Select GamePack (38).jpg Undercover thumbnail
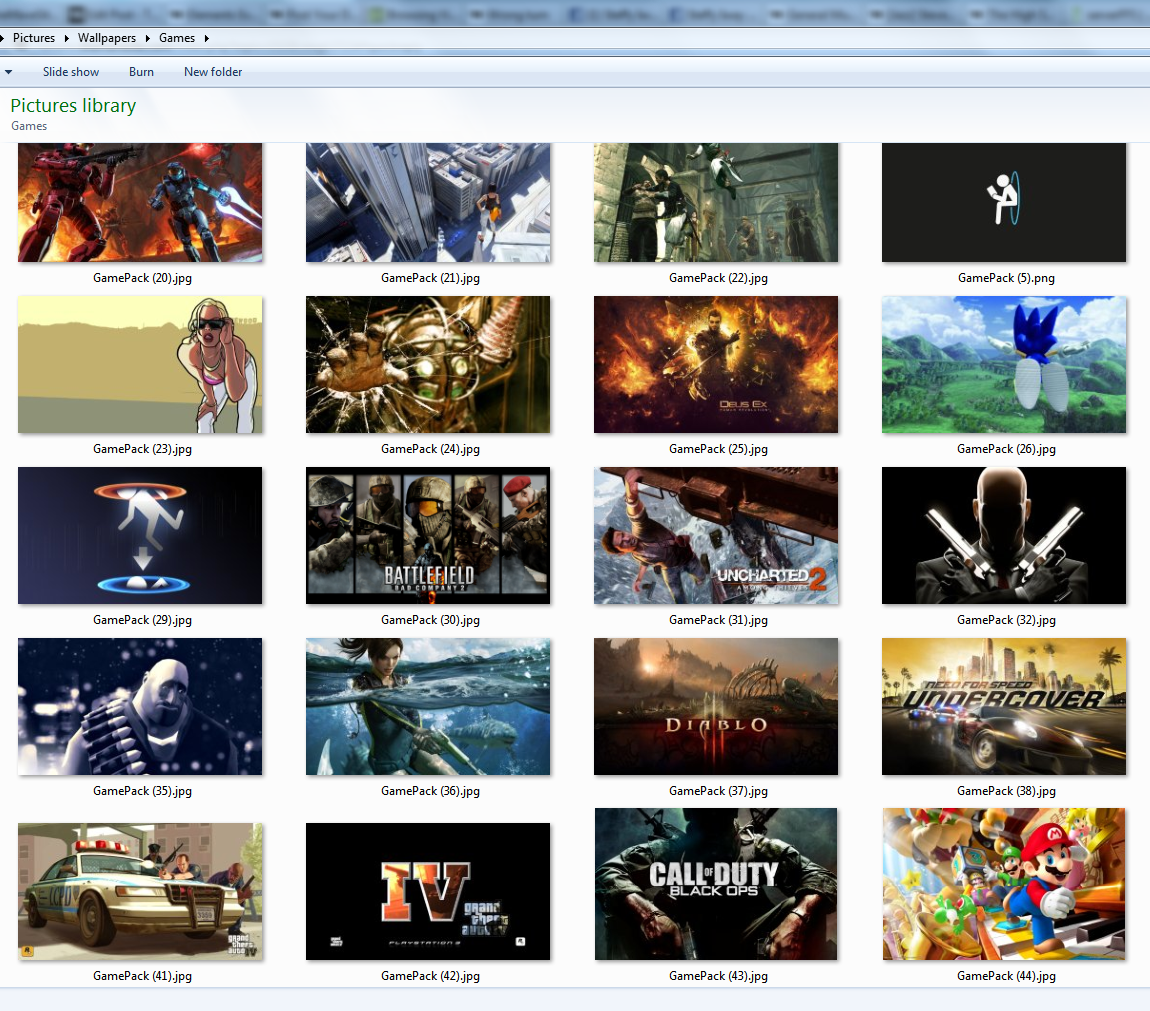The width and height of the screenshot is (1150, 1011). (1003, 707)
